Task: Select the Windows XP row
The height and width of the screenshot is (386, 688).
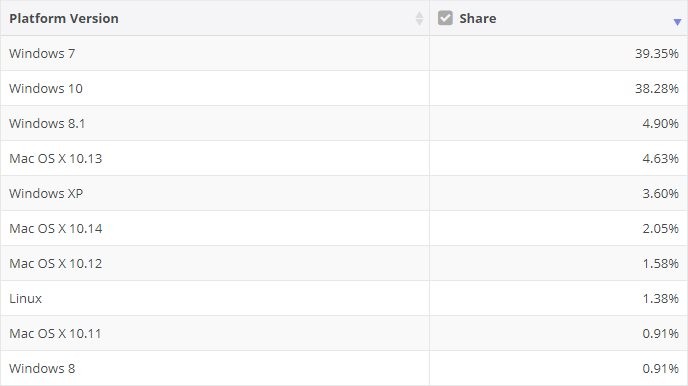Action: tap(344, 193)
